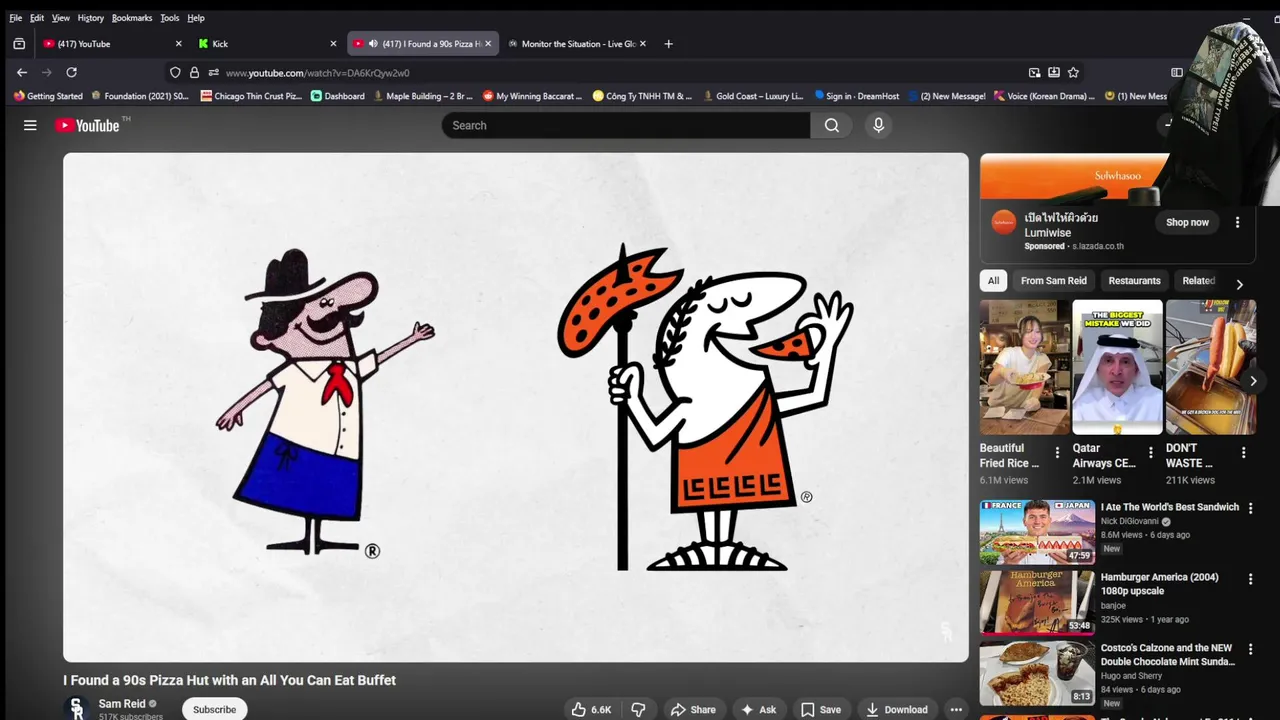Open options for DON'T WASTE short
The image size is (1280, 720).
click(1243, 453)
